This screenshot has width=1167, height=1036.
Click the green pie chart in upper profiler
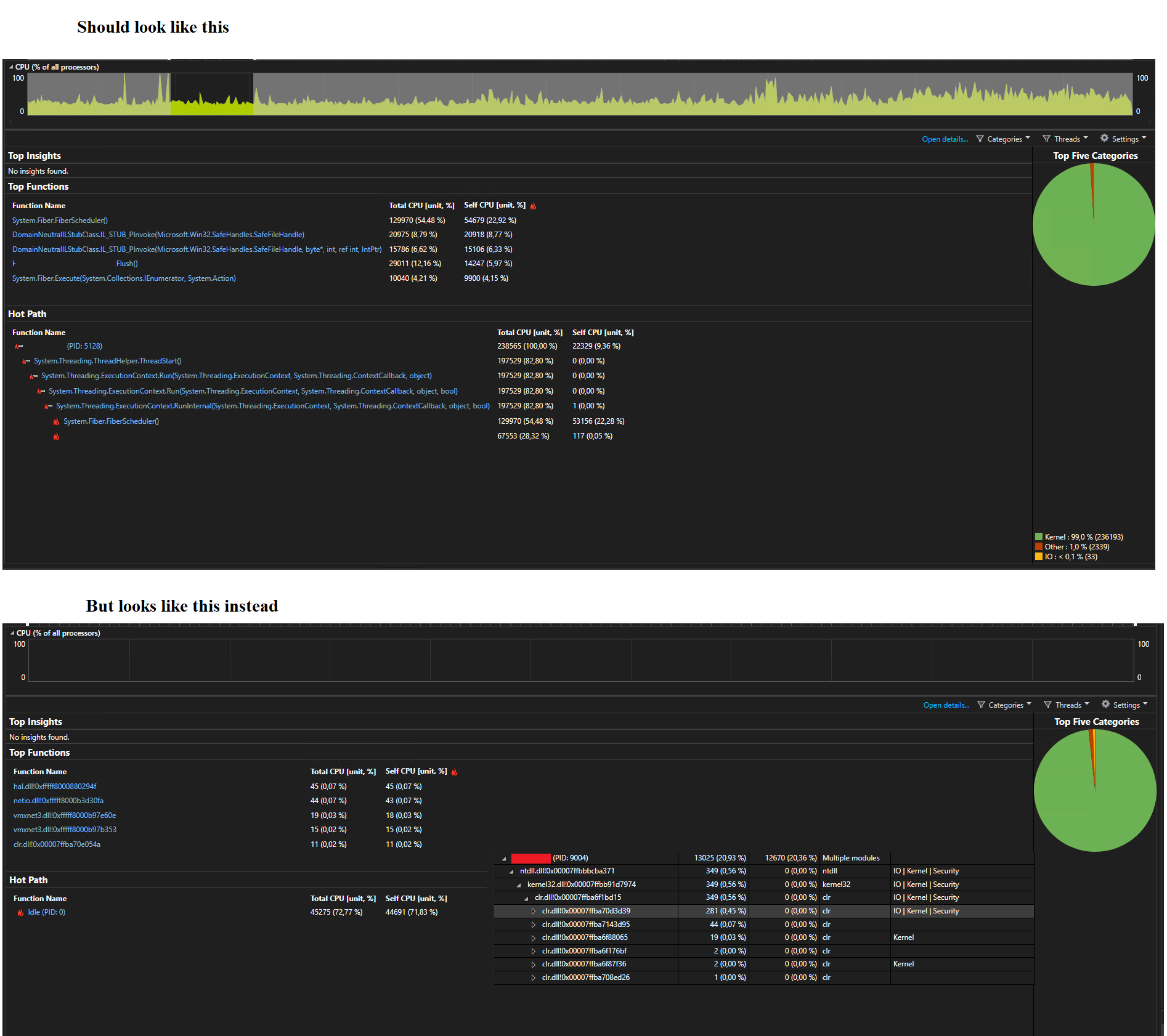pos(1094,224)
